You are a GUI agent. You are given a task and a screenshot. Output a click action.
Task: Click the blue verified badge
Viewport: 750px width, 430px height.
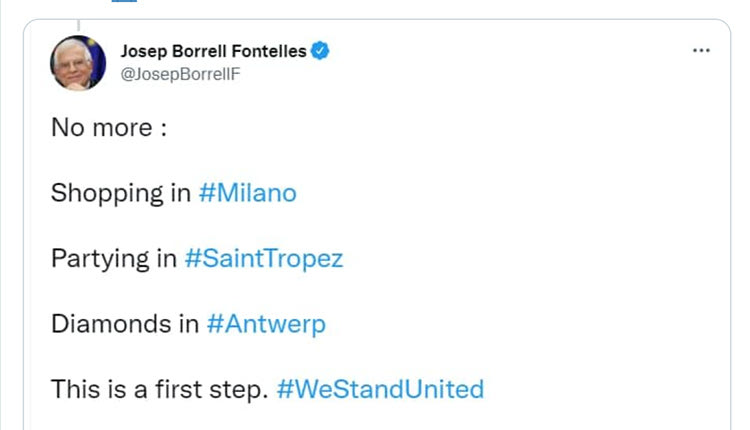321,51
